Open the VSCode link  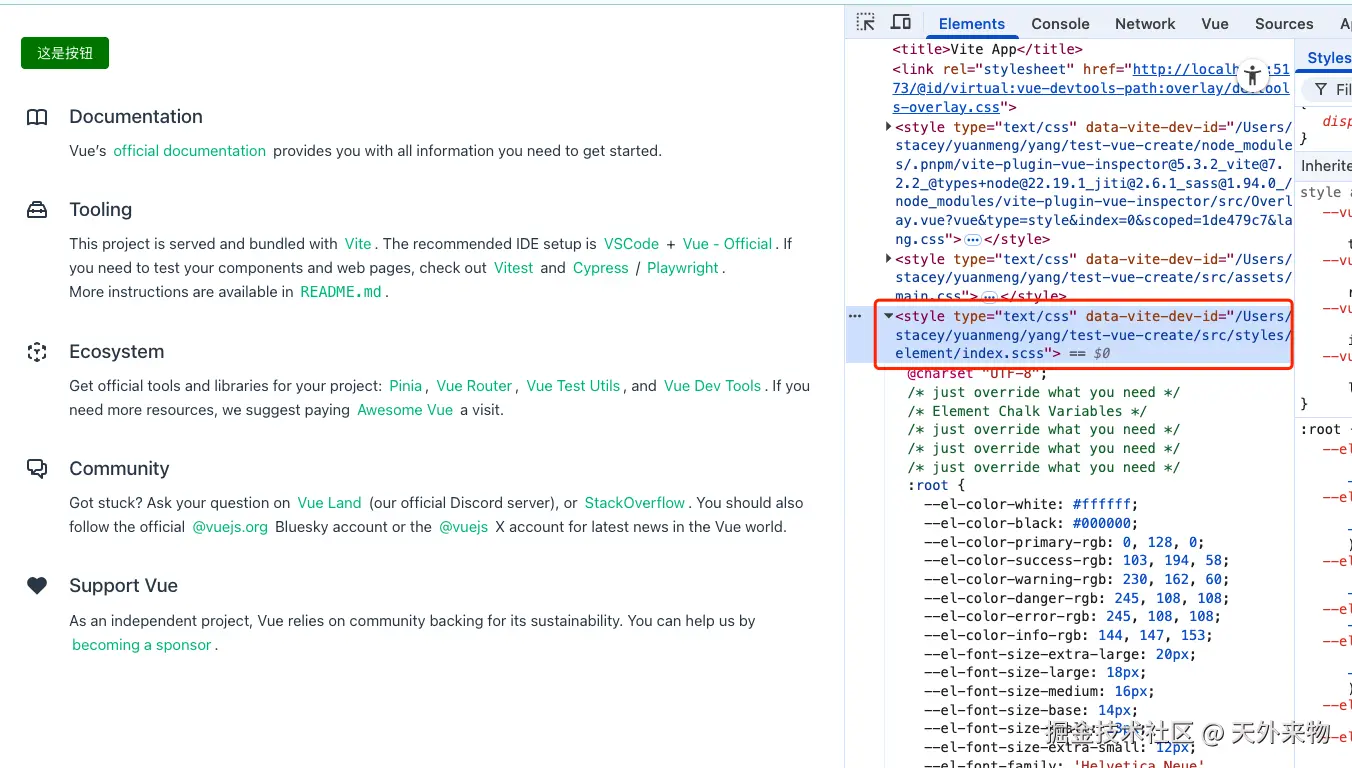631,244
